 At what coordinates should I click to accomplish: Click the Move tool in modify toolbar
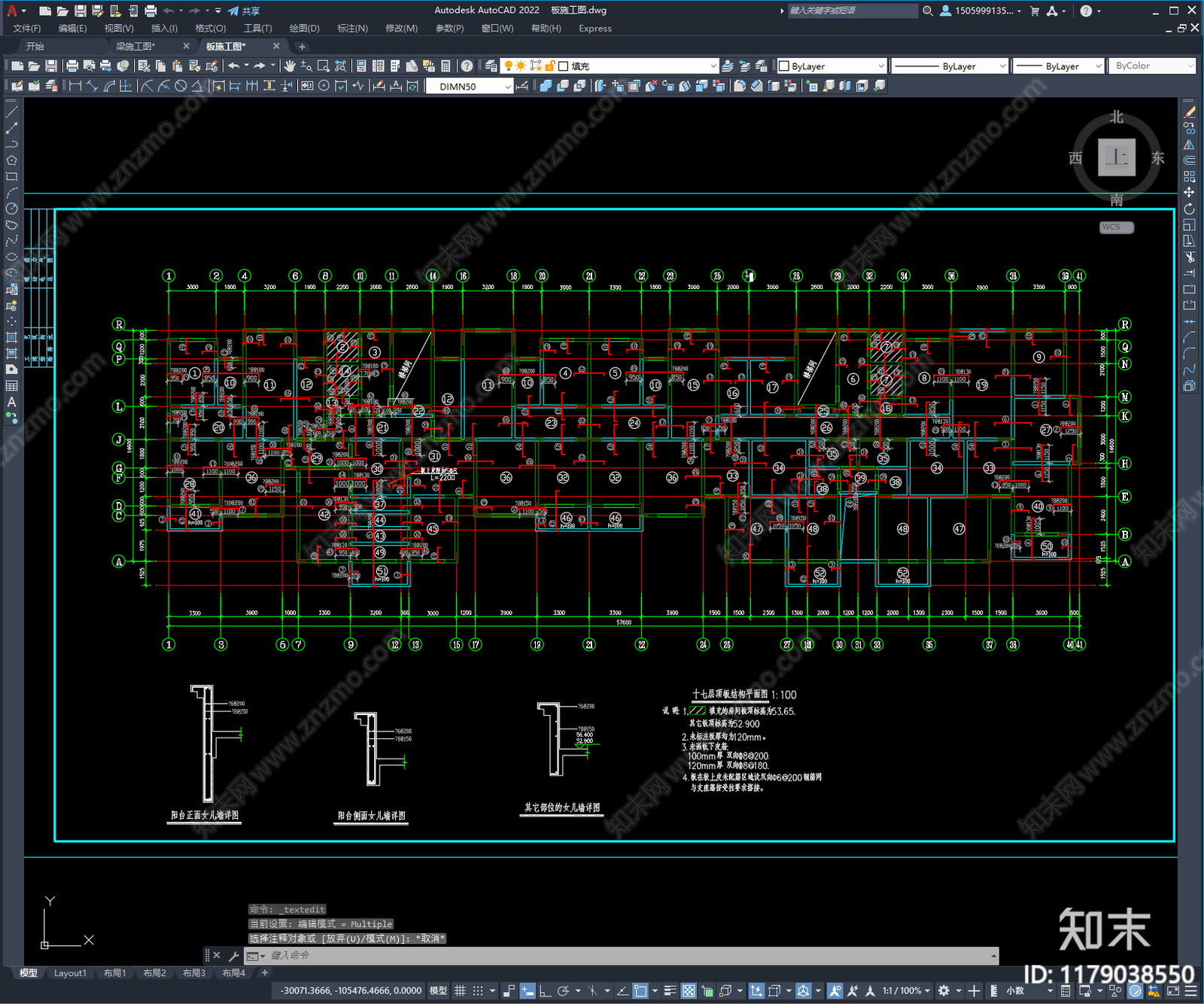click(1189, 193)
